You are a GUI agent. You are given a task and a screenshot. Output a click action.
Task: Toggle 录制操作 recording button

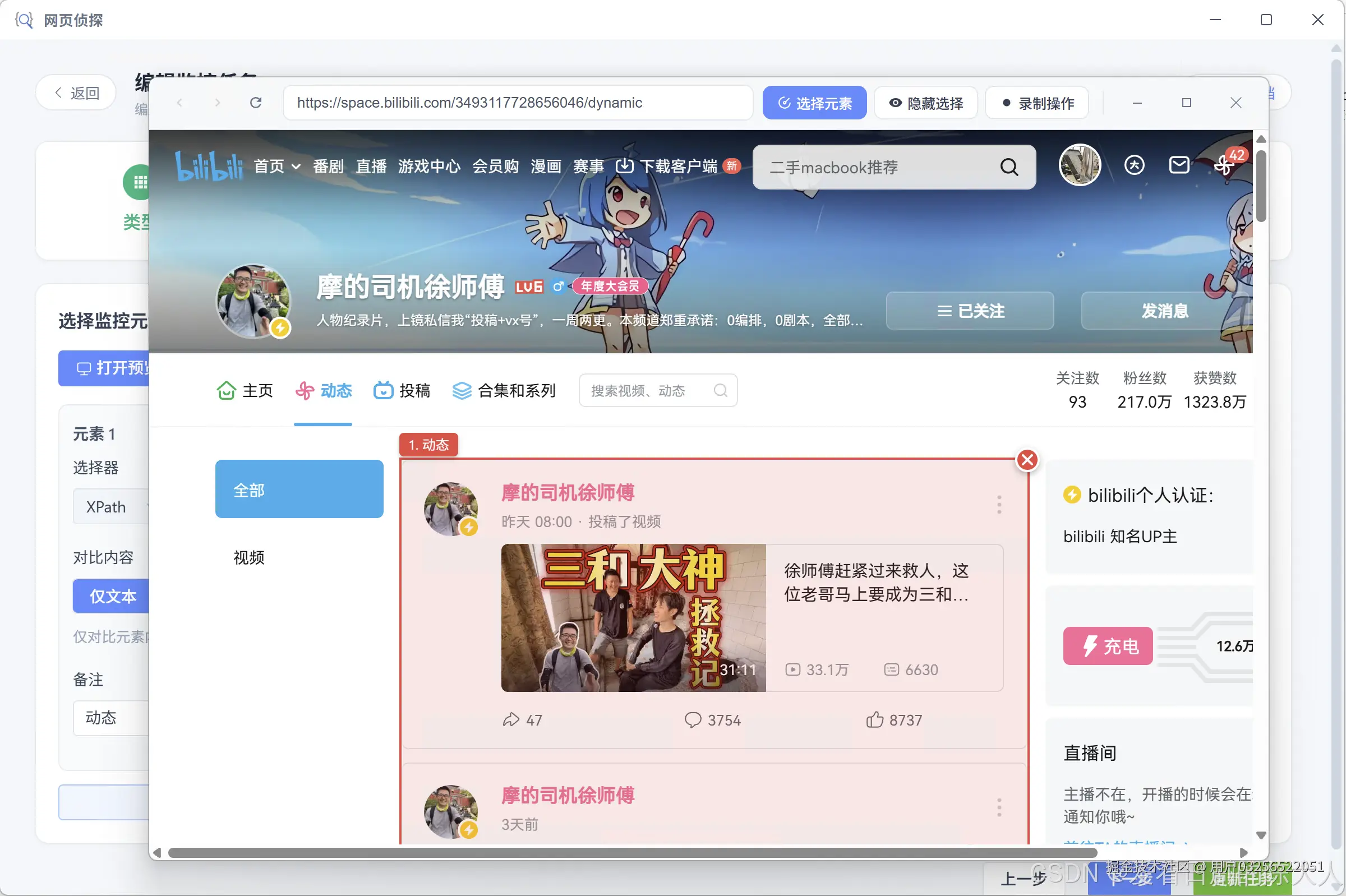1038,103
